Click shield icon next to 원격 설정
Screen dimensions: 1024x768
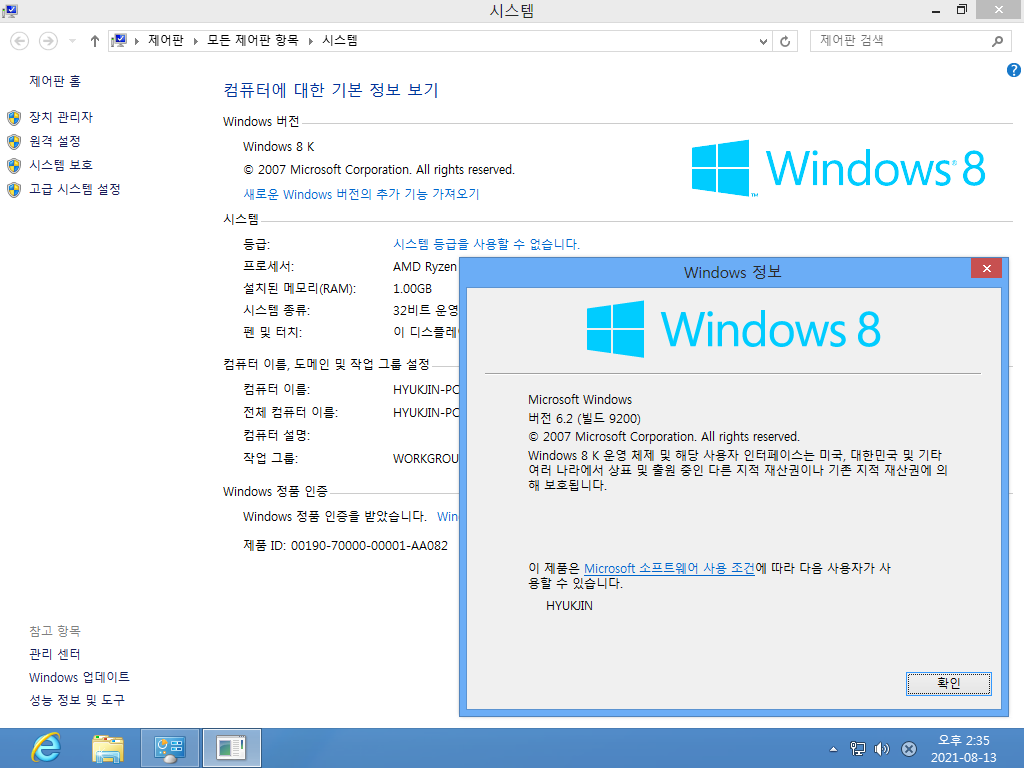click(x=14, y=142)
